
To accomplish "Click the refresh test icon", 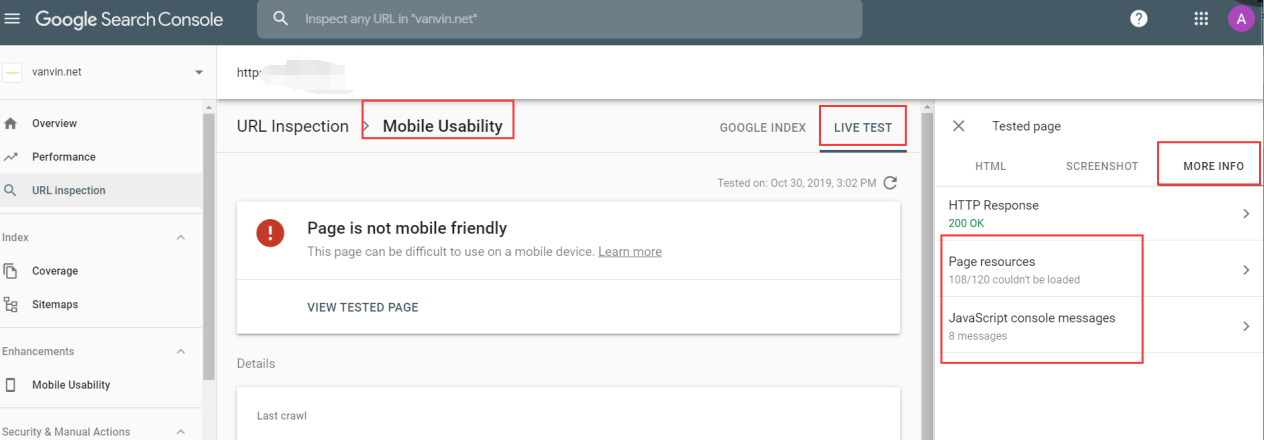I will 891,183.
